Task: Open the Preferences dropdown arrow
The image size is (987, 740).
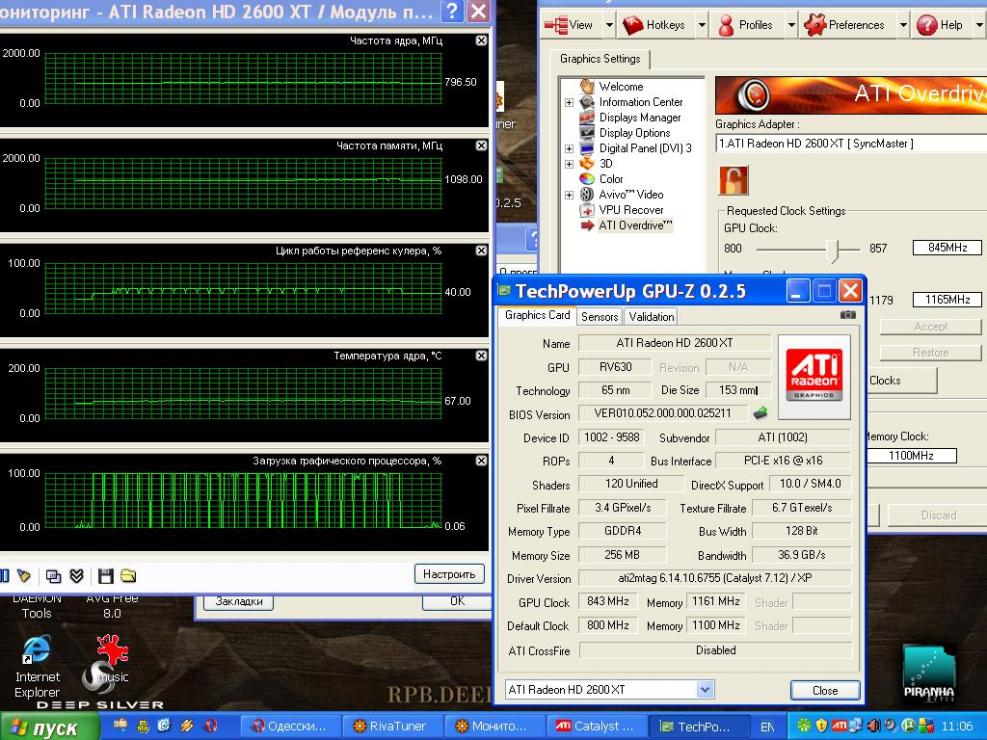Action: pos(903,25)
